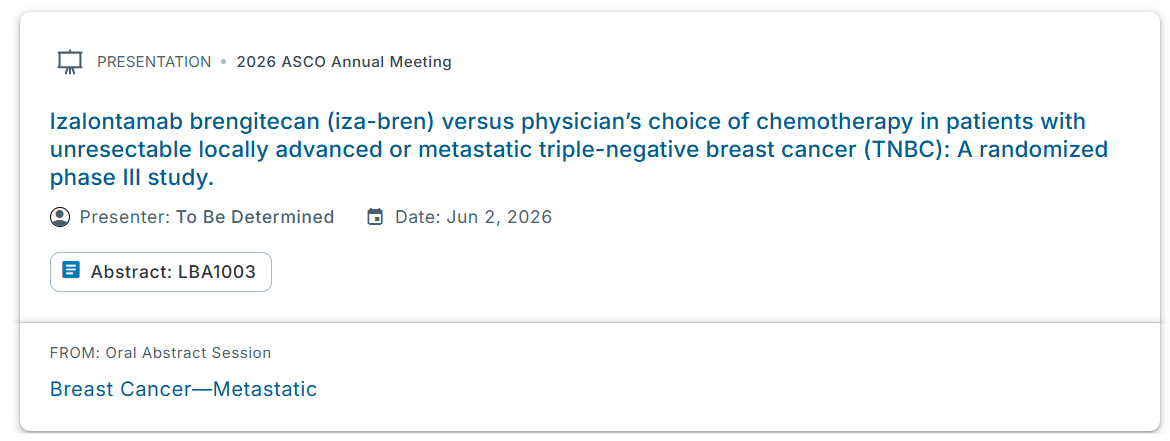1170x441 pixels.
Task: Click the presentation easel icon
Action: [69, 62]
